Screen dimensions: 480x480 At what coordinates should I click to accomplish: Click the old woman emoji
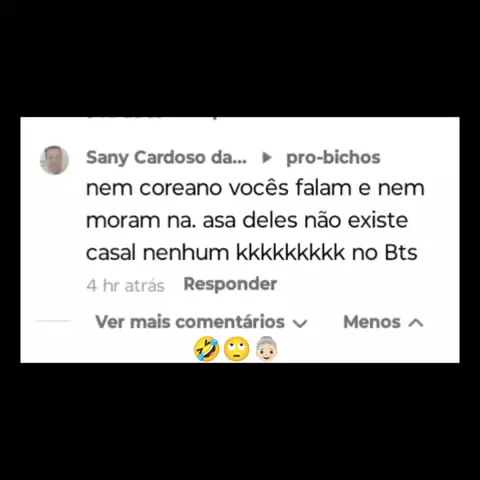pos(266,349)
